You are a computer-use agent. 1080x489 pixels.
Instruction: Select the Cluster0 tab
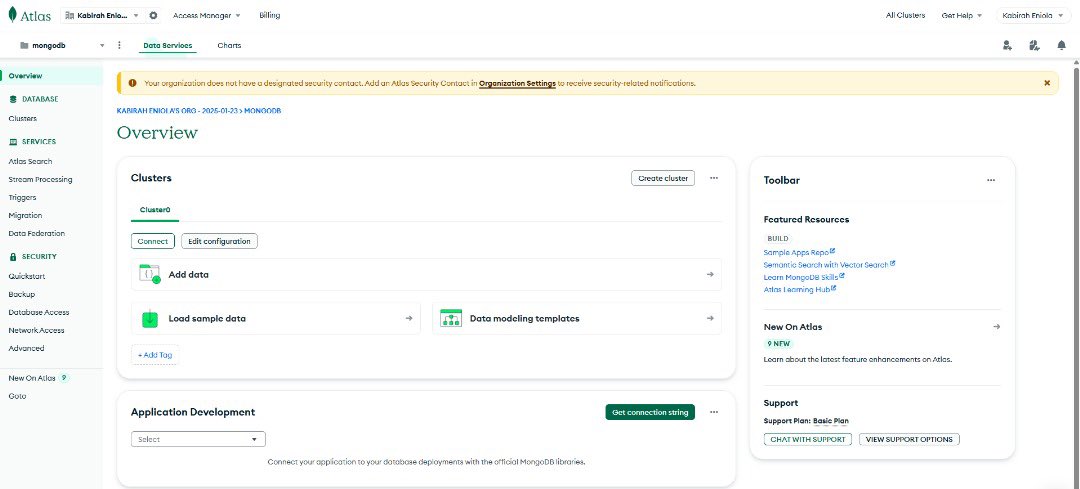pos(155,209)
